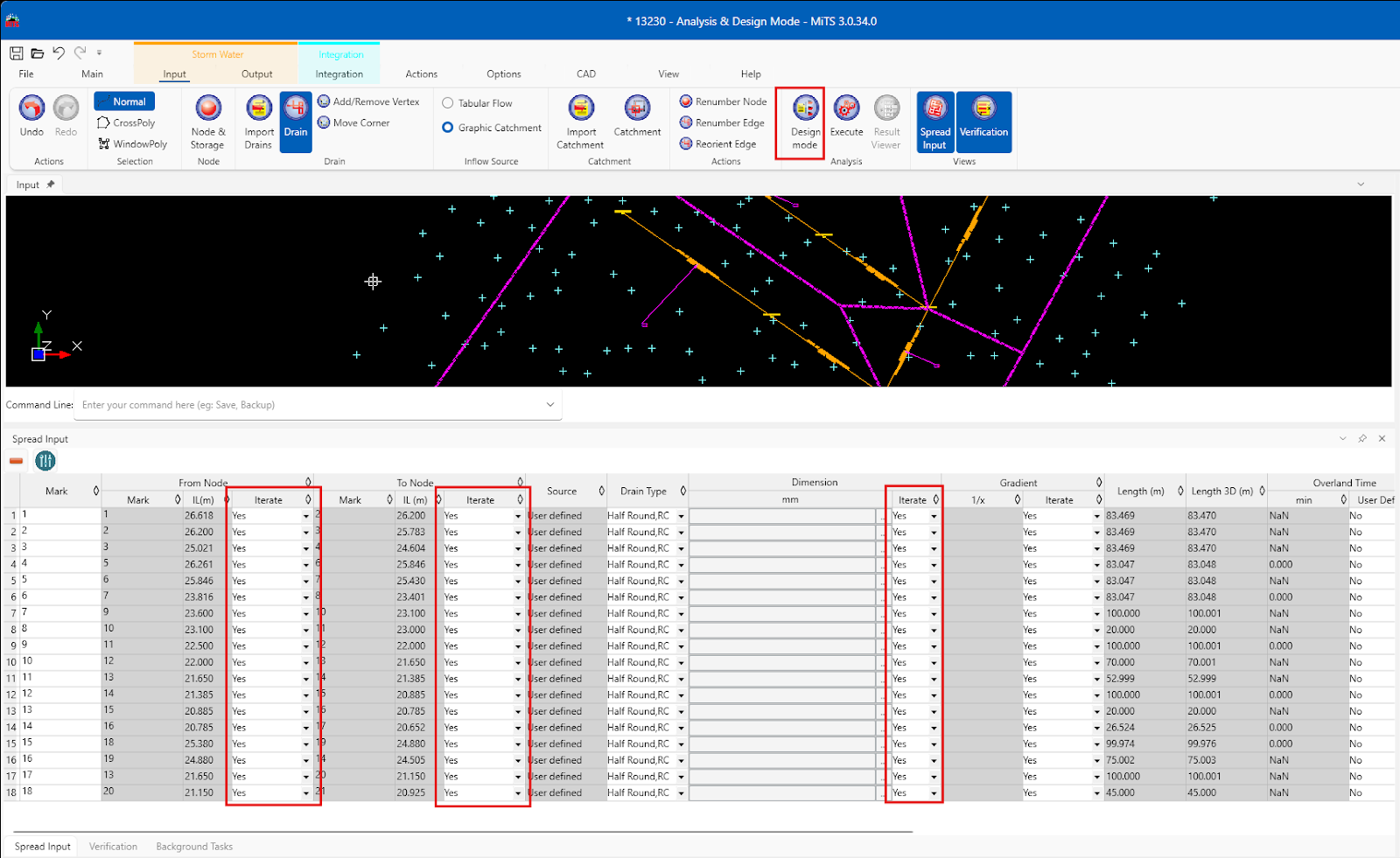
Task: Select WindowPoly selection mode
Action: click(132, 143)
